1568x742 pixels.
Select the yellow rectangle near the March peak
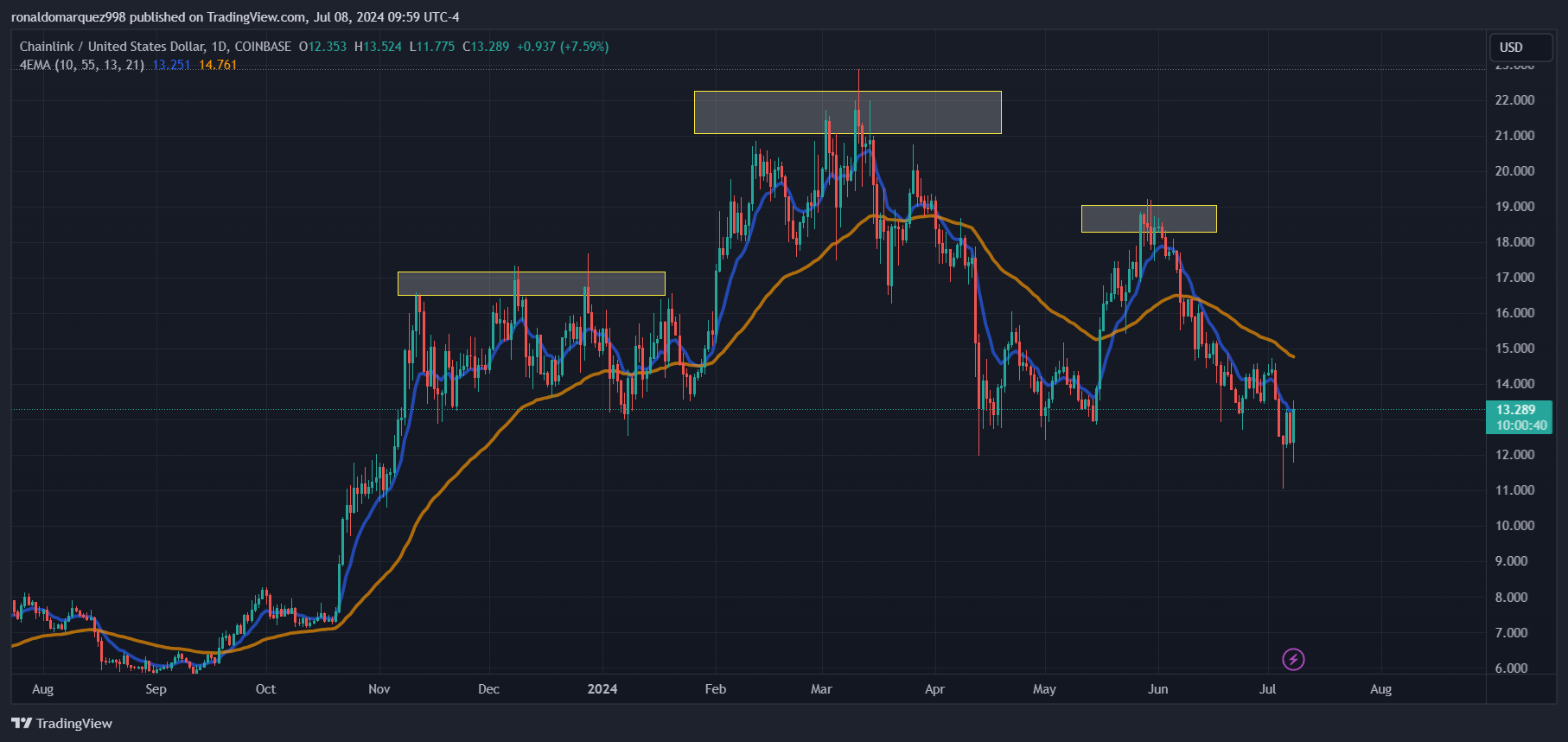click(x=847, y=112)
